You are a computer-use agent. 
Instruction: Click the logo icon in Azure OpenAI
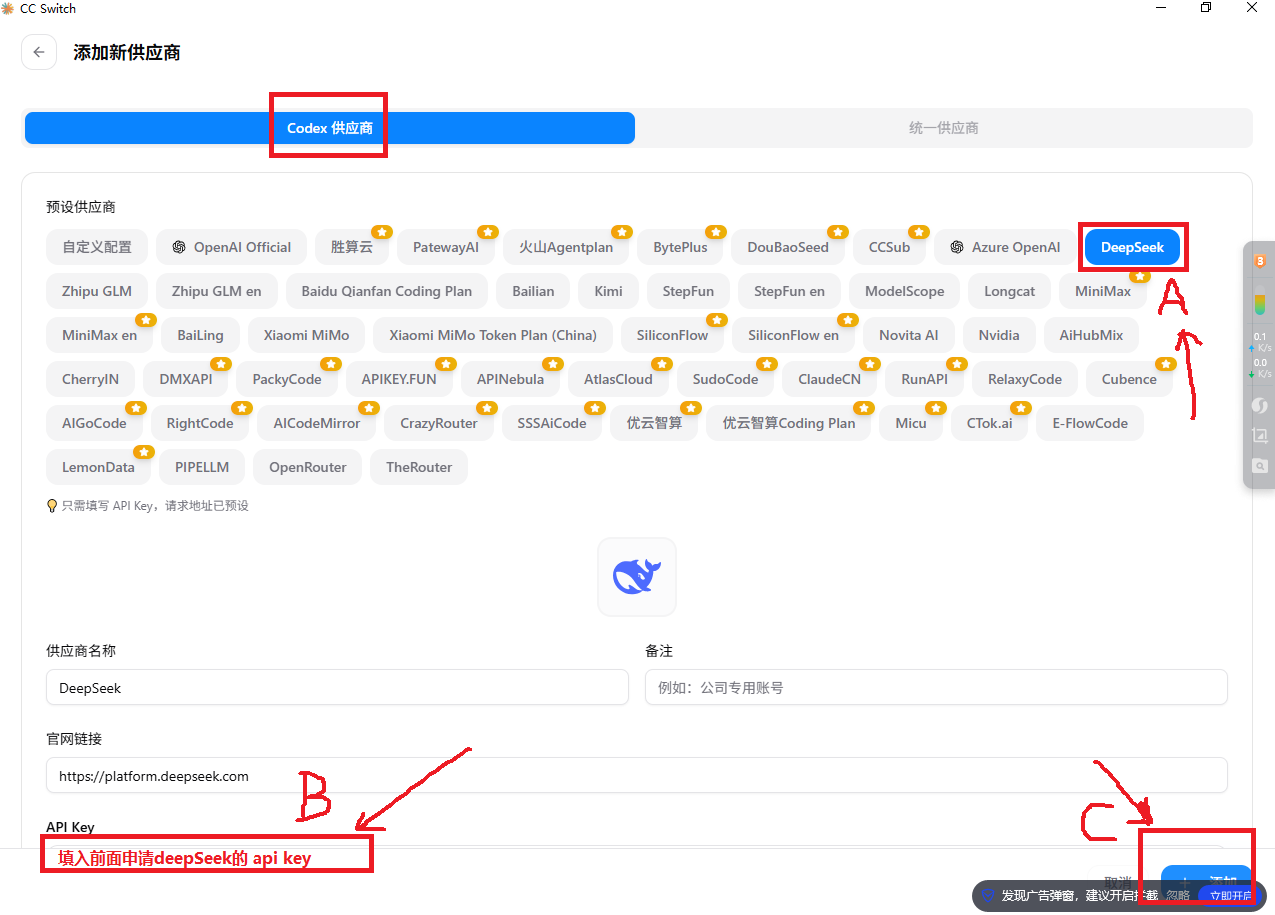point(957,247)
